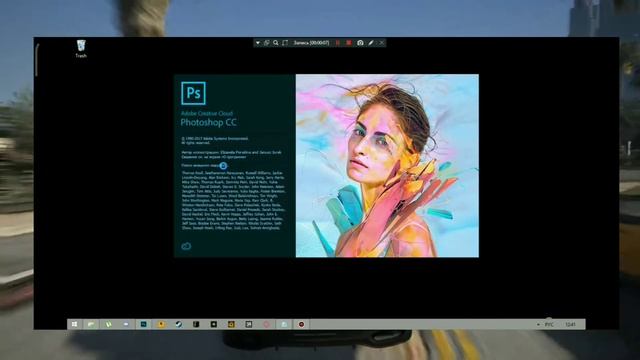Switch the РУС input language indicator
The width and height of the screenshot is (640, 360).
(x=549, y=324)
